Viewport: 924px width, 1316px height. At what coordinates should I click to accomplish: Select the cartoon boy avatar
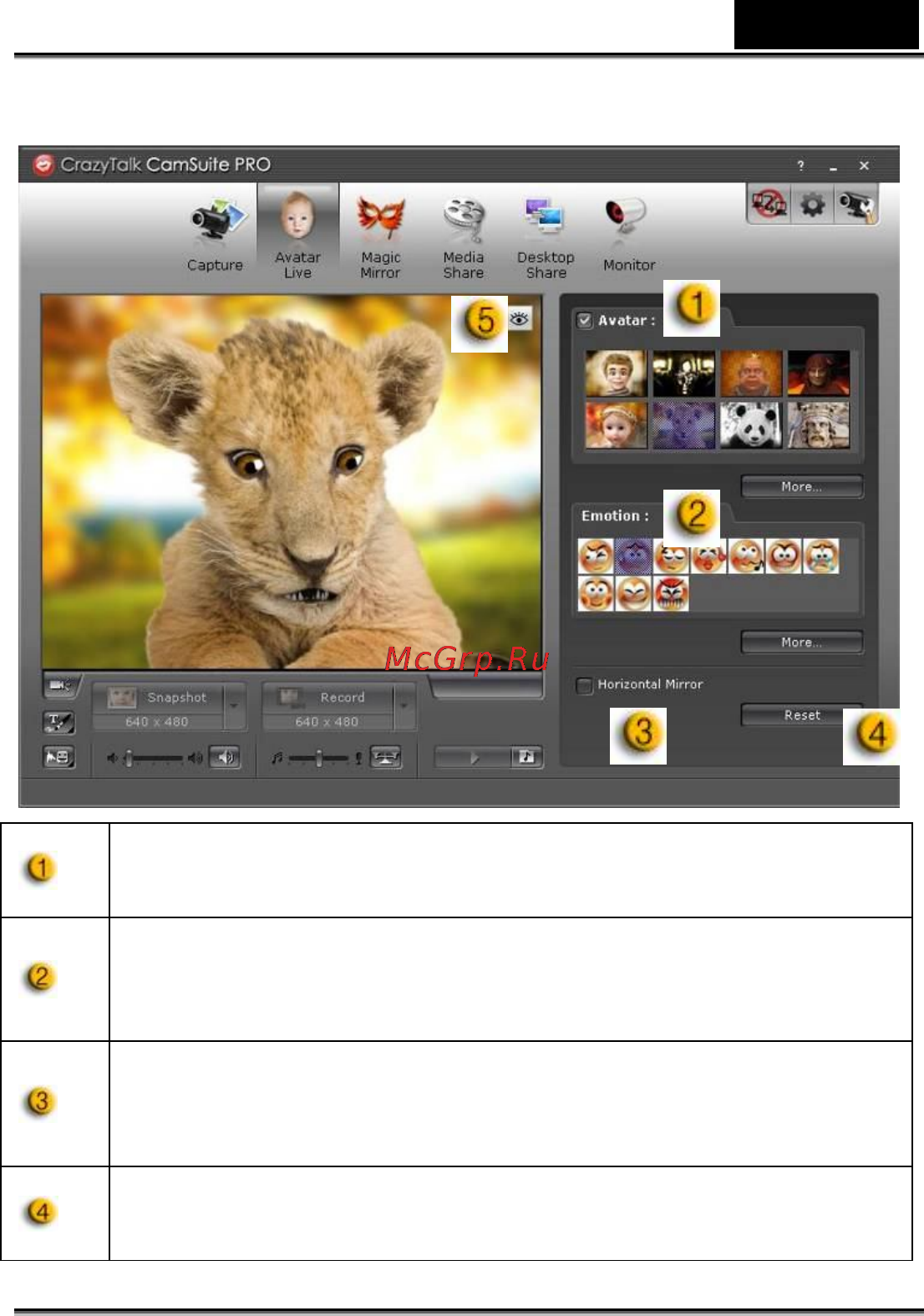coord(616,373)
